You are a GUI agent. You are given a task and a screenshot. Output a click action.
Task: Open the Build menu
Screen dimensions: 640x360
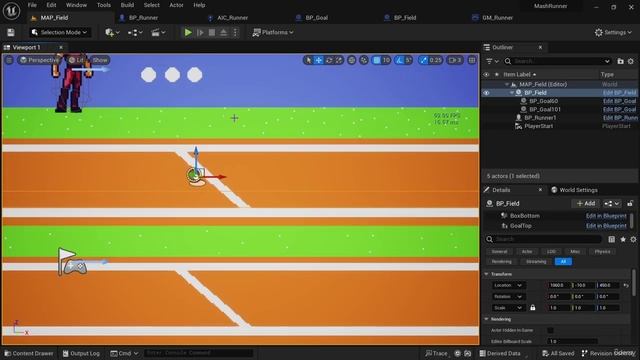click(127, 5)
